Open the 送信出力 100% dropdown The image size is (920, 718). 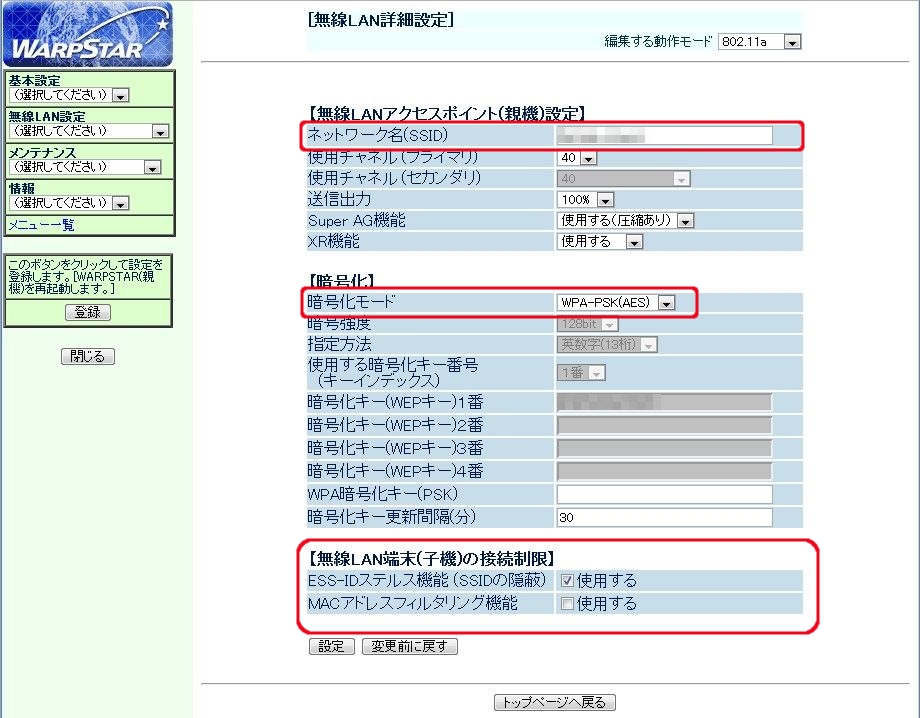pos(584,200)
